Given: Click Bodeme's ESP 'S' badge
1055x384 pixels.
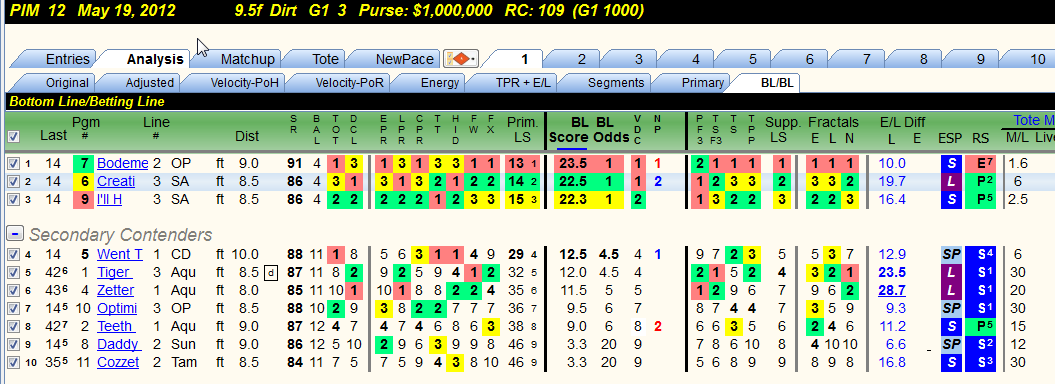Looking at the screenshot, I should click(x=950, y=163).
